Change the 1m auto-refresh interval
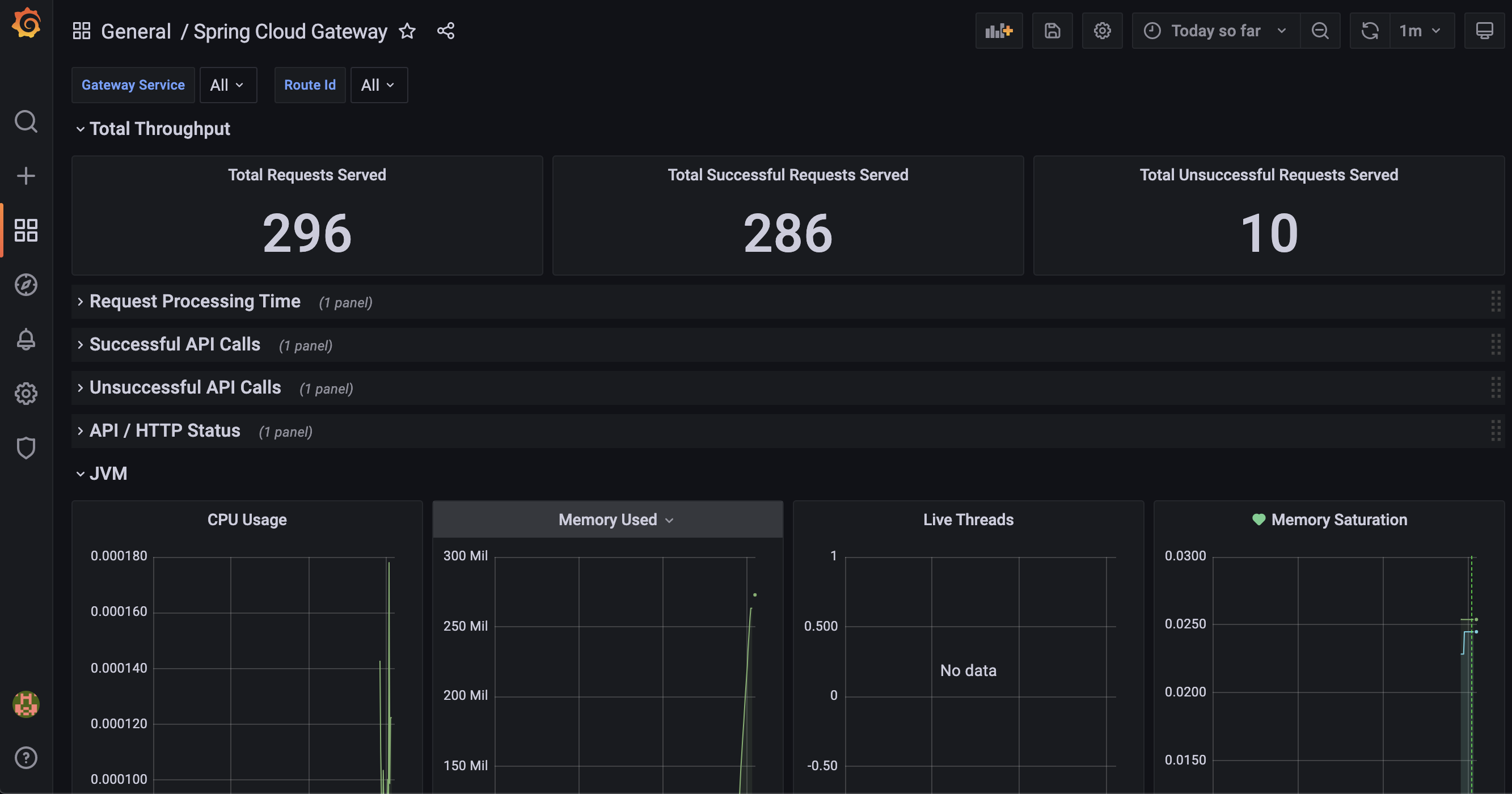 click(1420, 31)
